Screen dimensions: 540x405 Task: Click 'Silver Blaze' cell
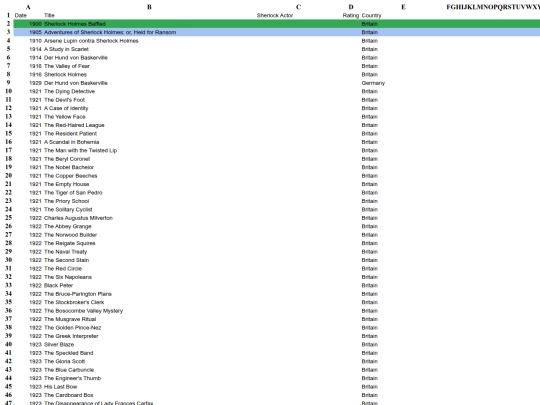point(59,344)
